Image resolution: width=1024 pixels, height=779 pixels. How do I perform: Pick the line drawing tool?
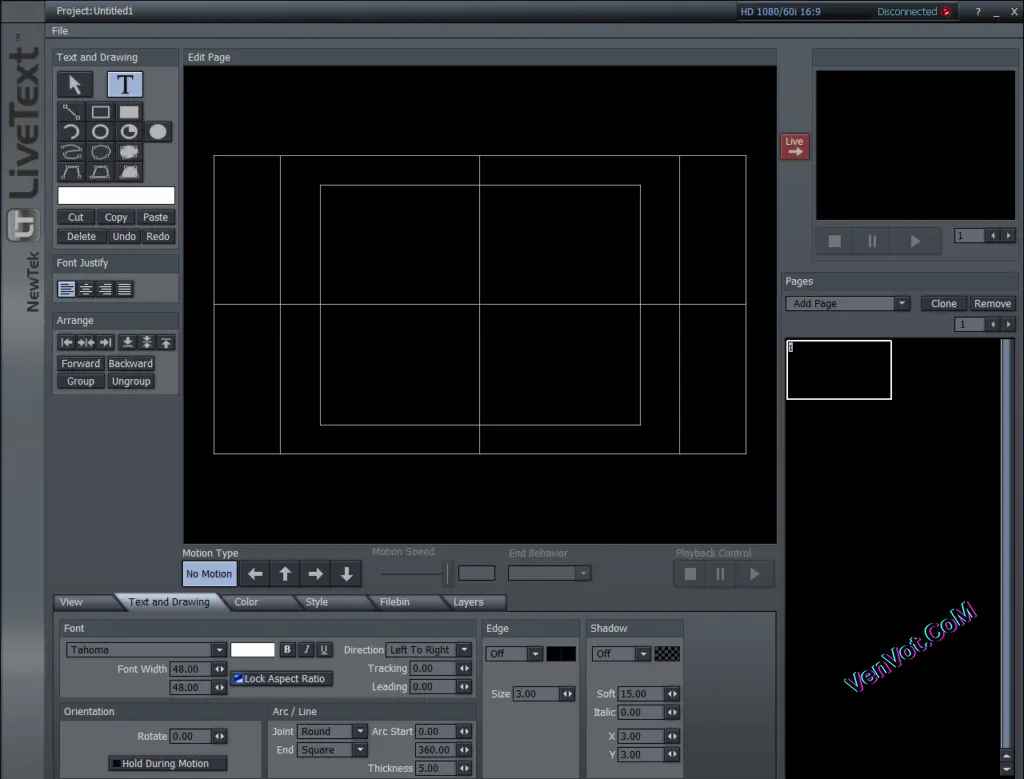pos(69,111)
